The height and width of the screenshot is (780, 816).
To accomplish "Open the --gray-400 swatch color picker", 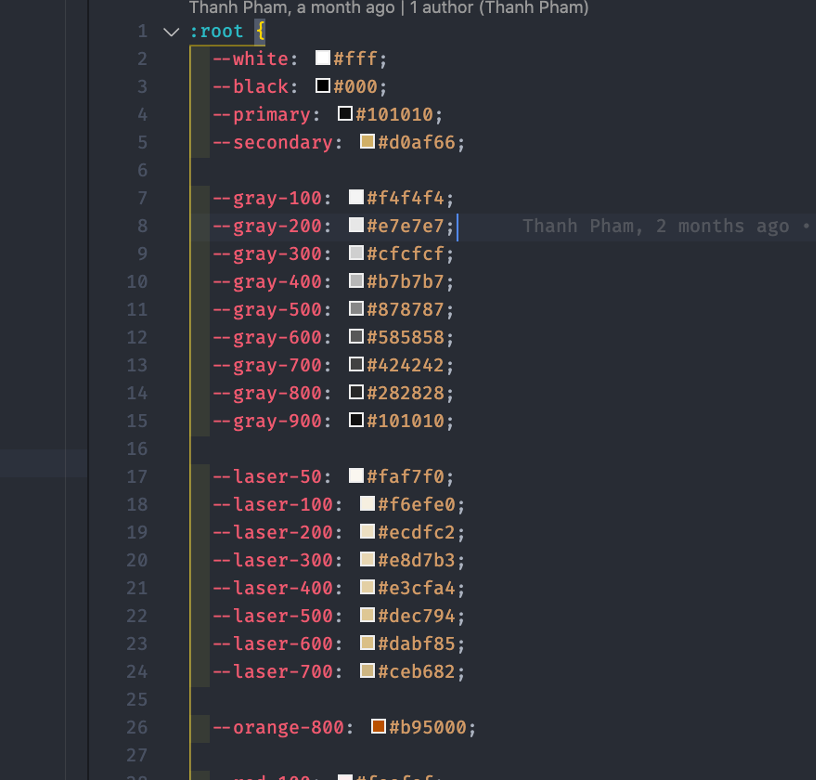I will pyautogui.click(x=356, y=280).
